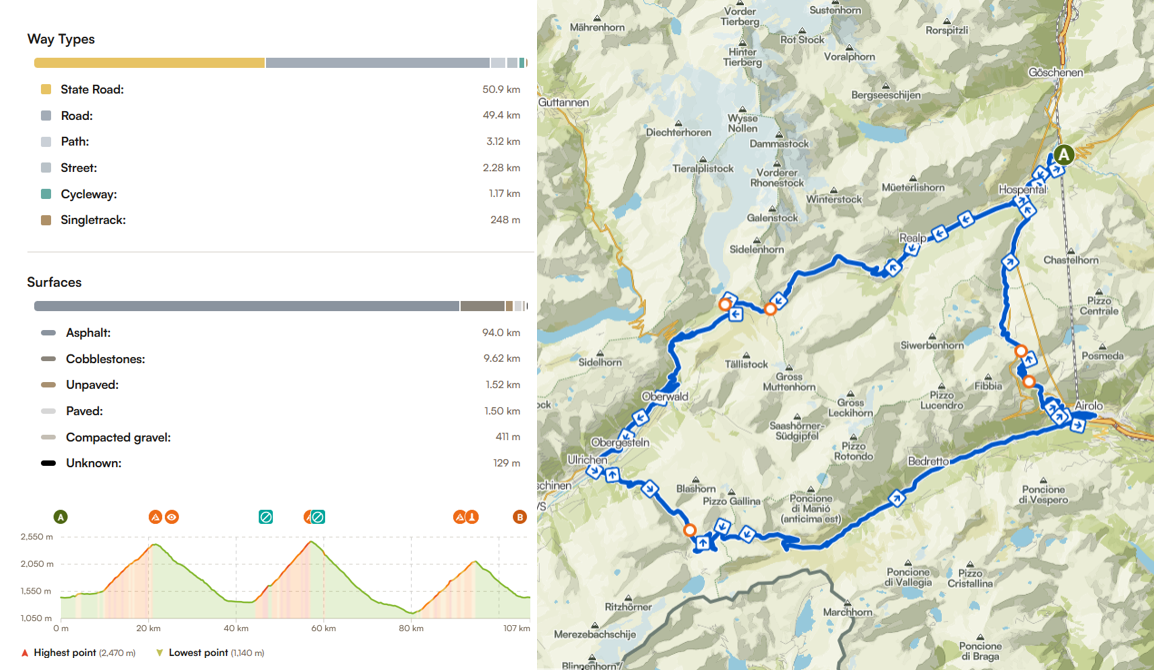1154x670 pixels.
Task: Click the direction arrow marker below Realp
Action: coord(890,267)
